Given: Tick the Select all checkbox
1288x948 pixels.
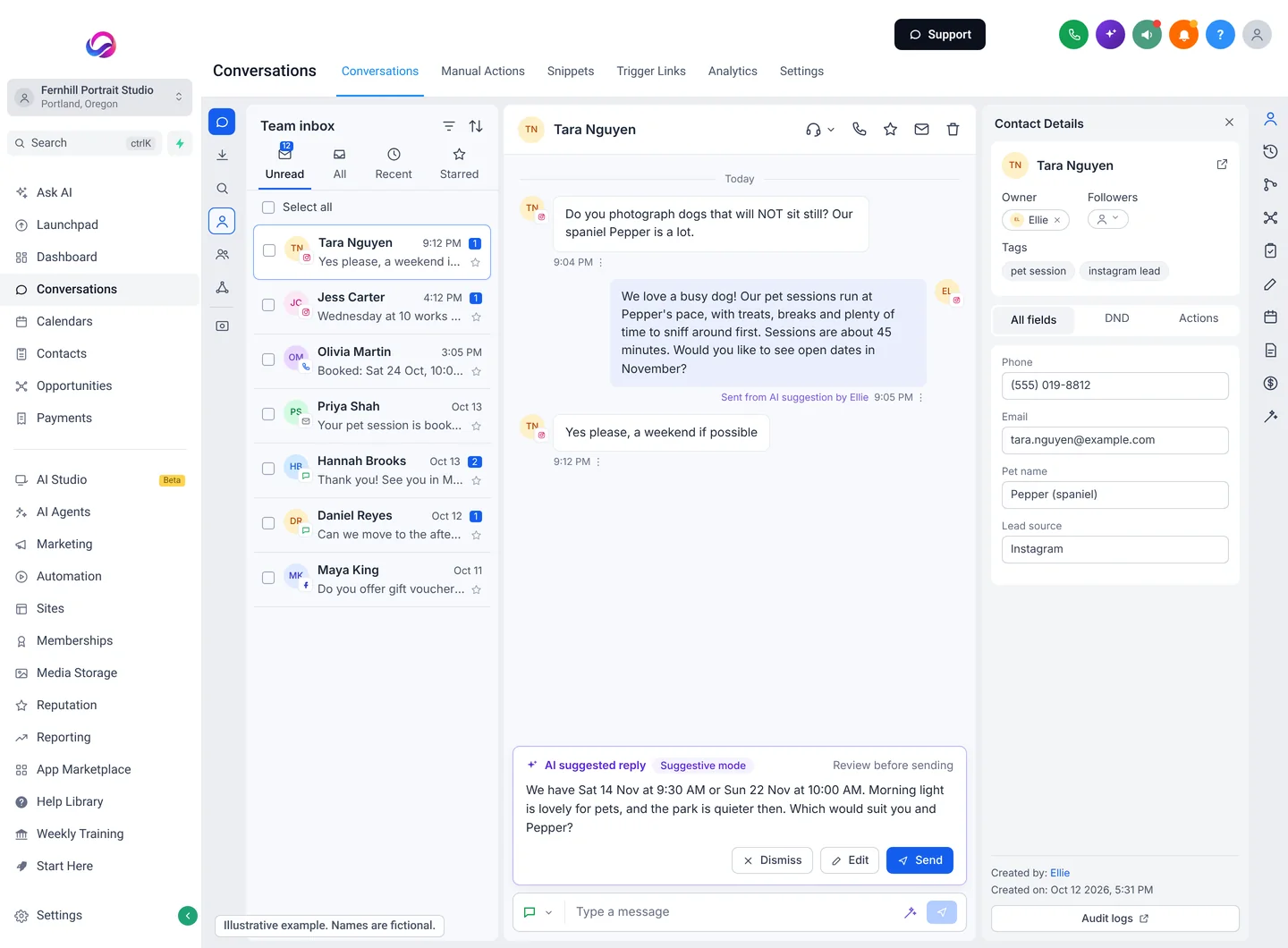Looking at the screenshot, I should (268, 207).
